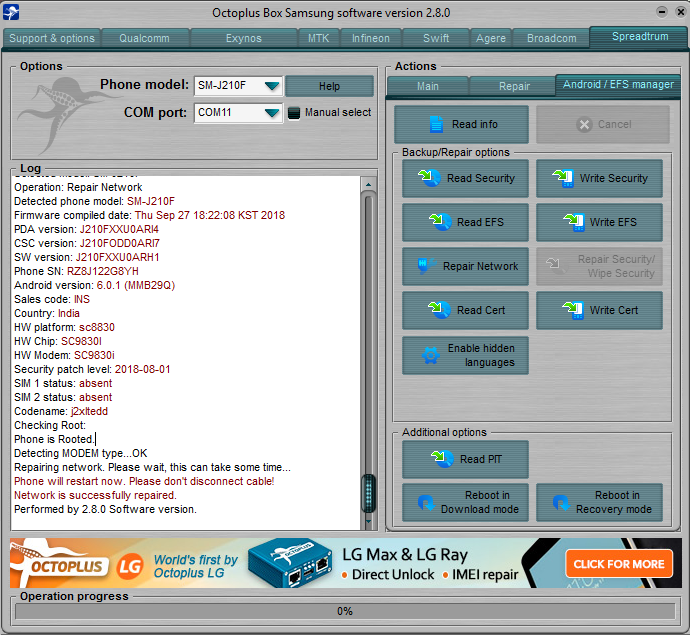Minimize the Octoplus Box window
The width and height of the screenshot is (690, 635).
[662, 11]
